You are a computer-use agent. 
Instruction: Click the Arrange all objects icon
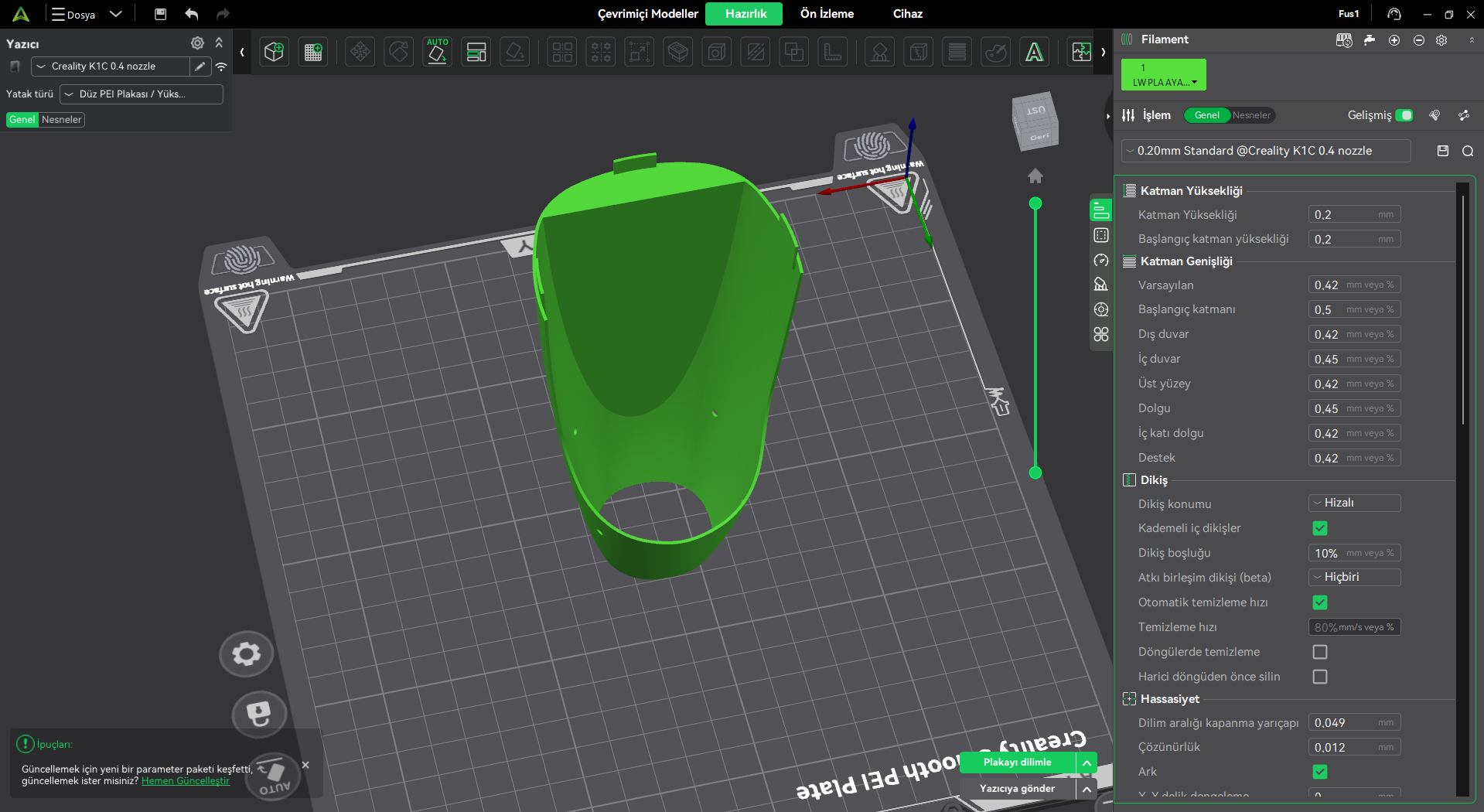pyautogui.click(x=476, y=53)
